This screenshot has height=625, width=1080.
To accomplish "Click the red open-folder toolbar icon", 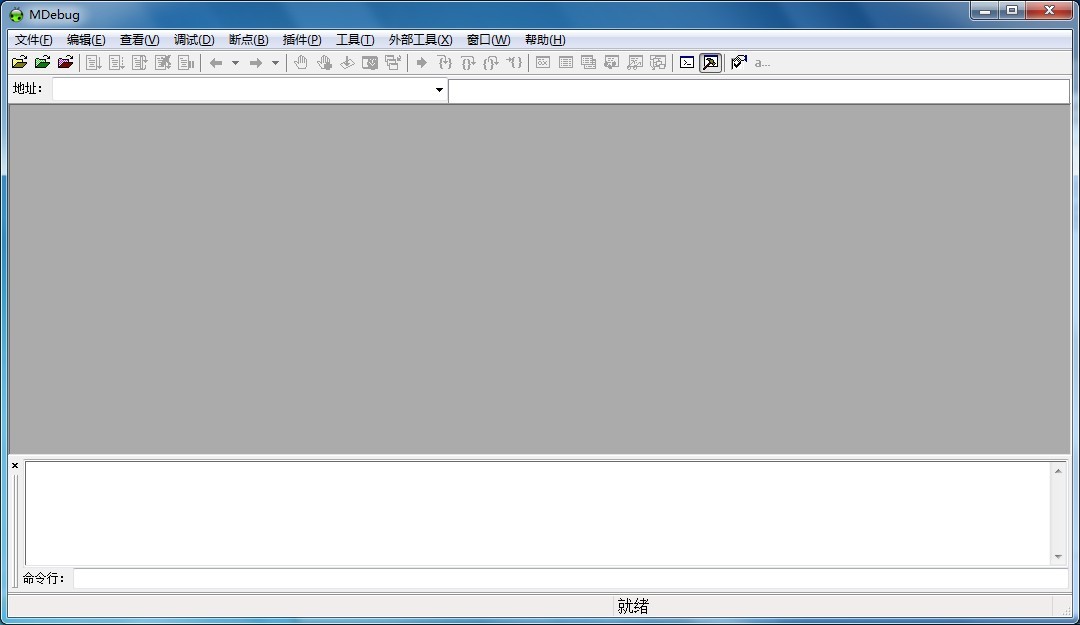I will pos(65,63).
